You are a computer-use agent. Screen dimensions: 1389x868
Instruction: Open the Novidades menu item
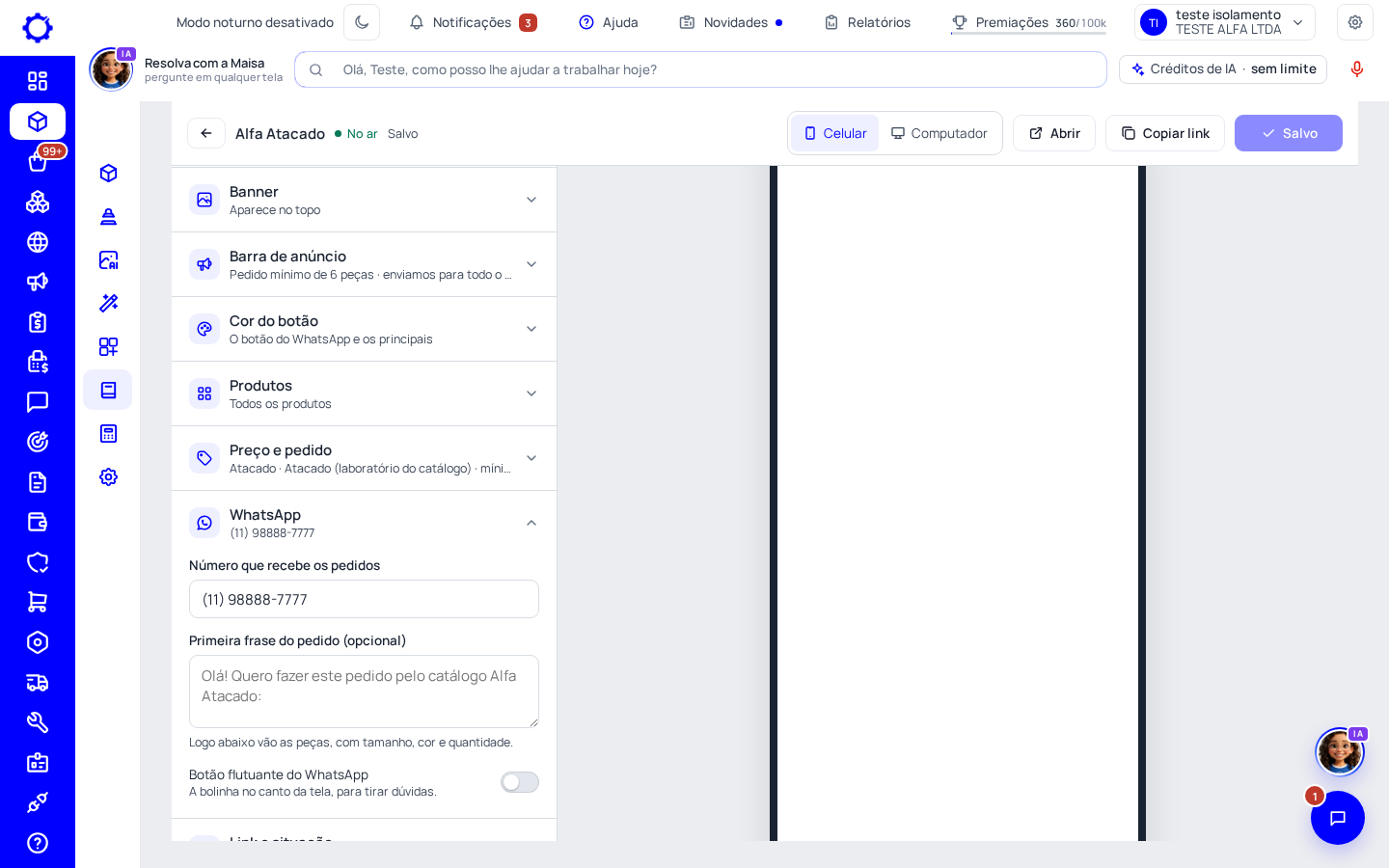[x=731, y=22]
